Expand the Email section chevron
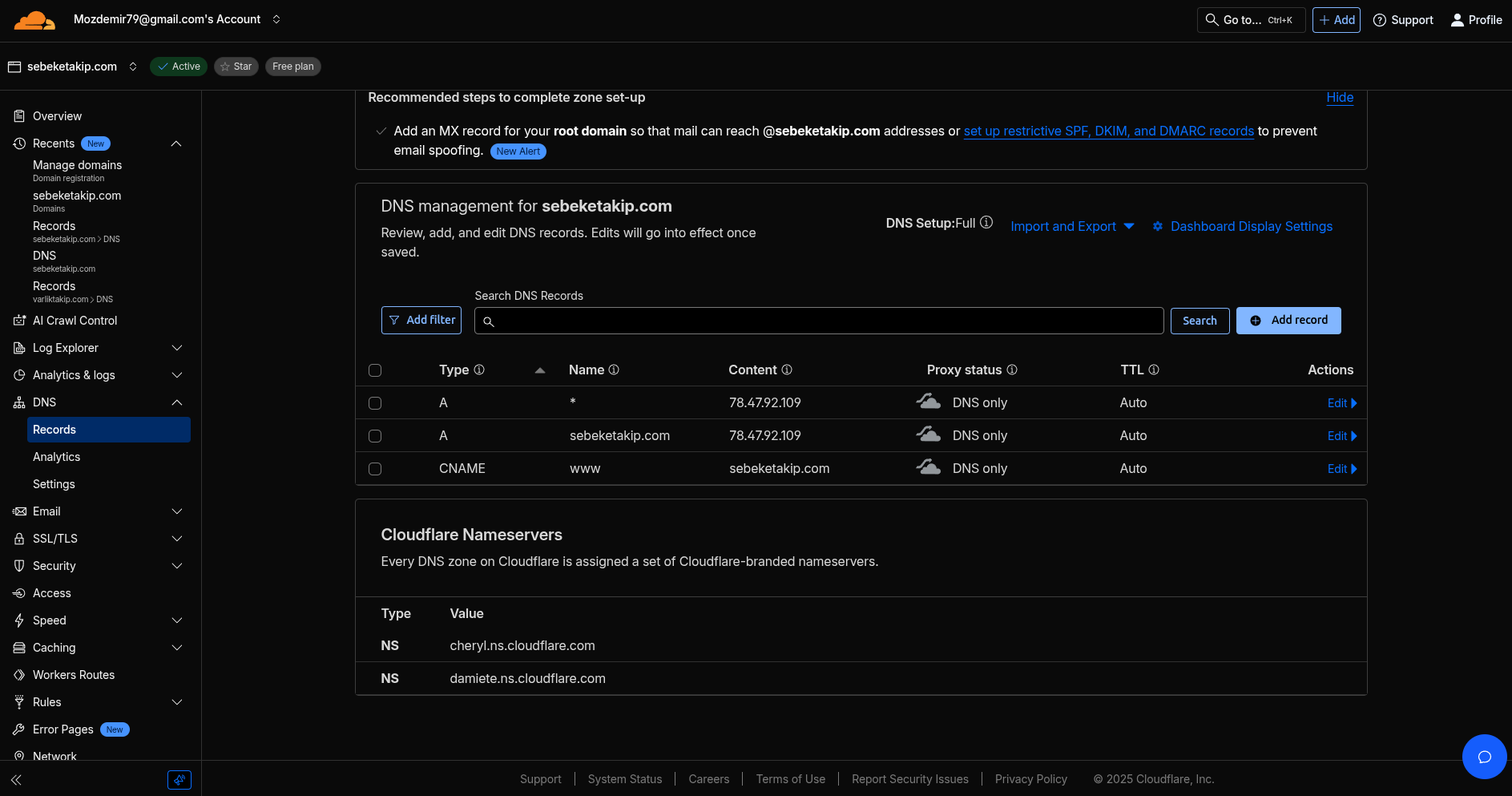The height and width of the screenshot is (796, 1512). tap(177, 511)
